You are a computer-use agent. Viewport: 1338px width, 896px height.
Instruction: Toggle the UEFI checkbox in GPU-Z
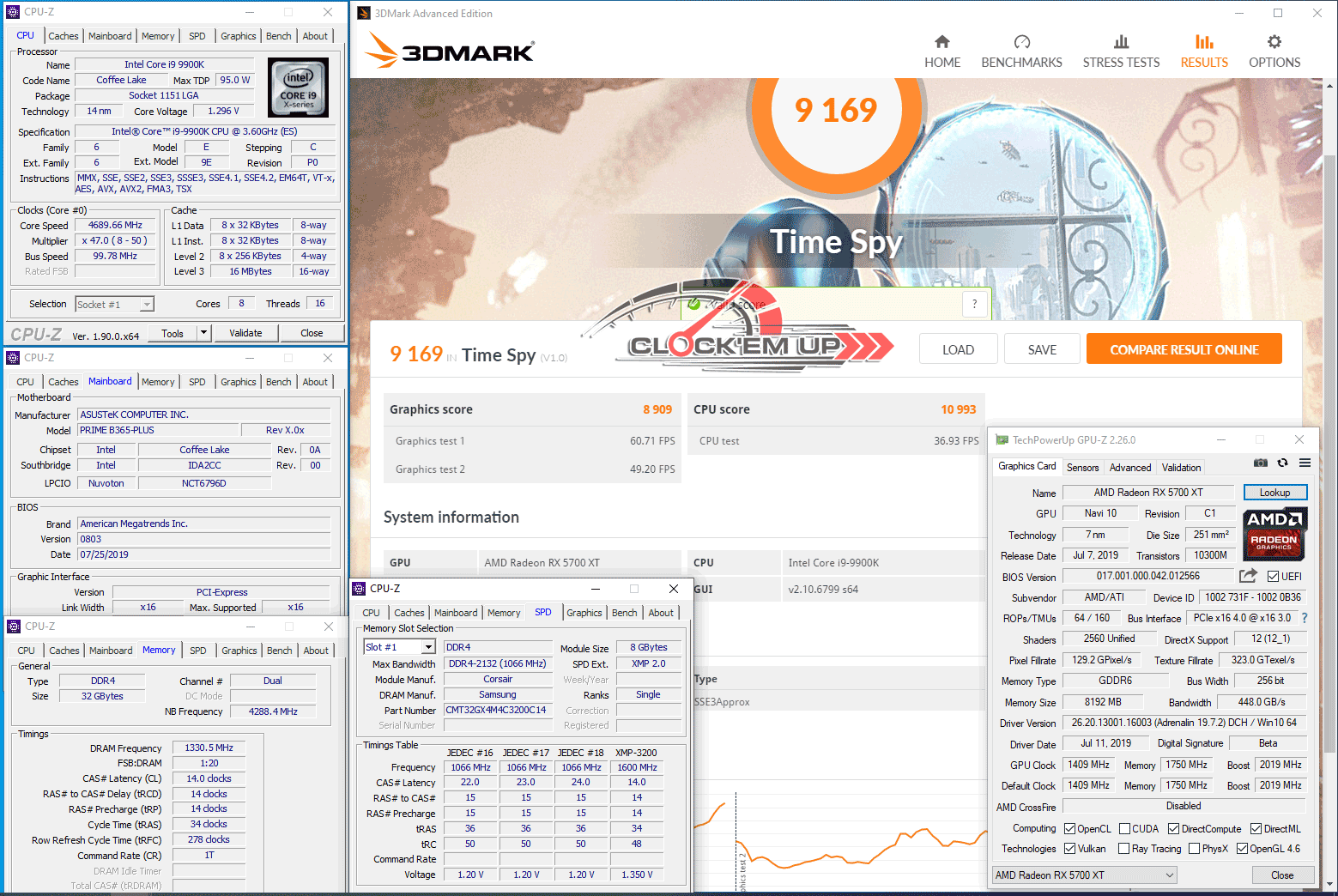[1274, 577]
